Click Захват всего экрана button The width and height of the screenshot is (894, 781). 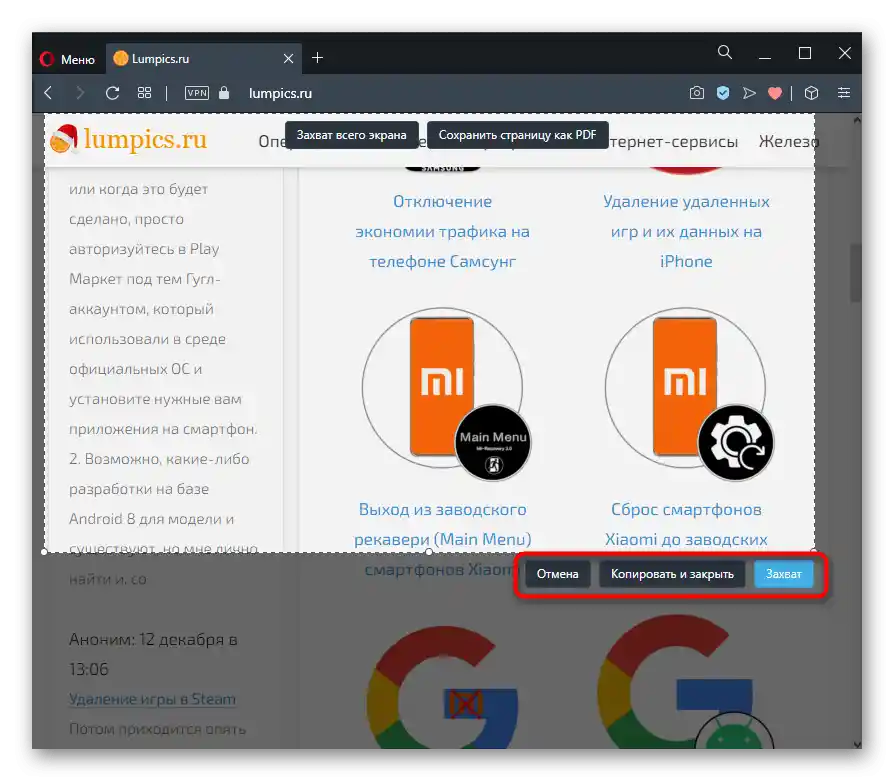(x=351, y=135)
